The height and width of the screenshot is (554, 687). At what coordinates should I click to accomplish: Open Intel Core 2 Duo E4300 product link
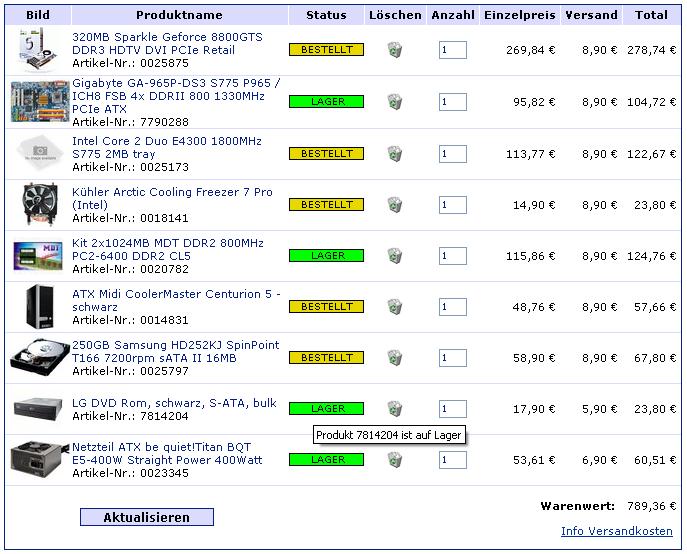[167, 147]
